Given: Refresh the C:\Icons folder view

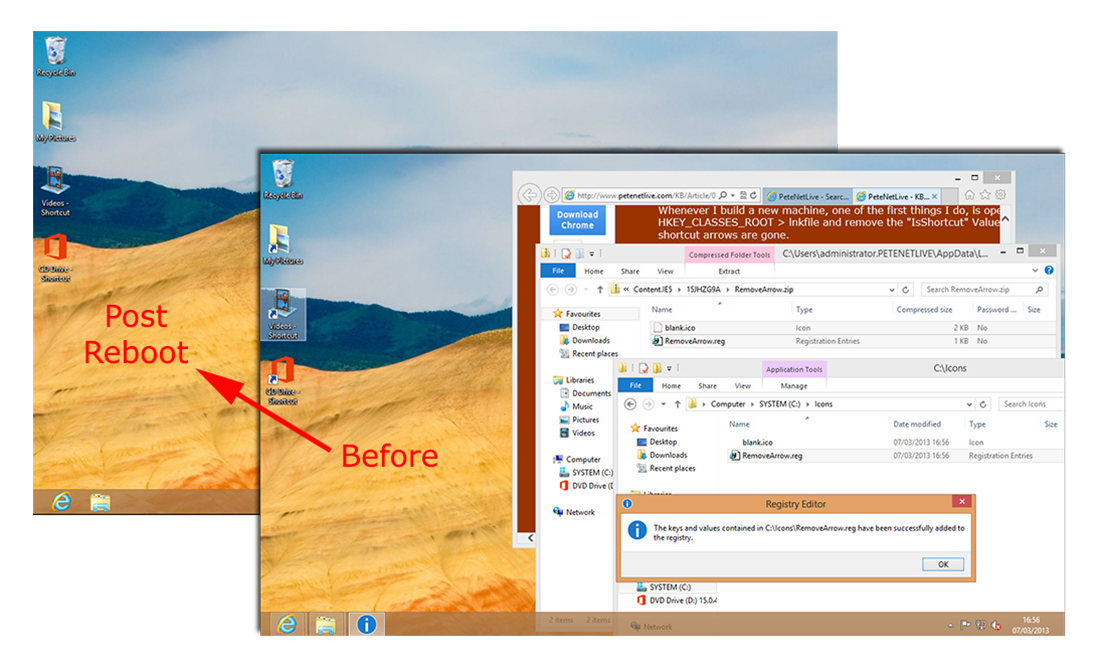Looking at the screenshot, I should coord(984,404).
